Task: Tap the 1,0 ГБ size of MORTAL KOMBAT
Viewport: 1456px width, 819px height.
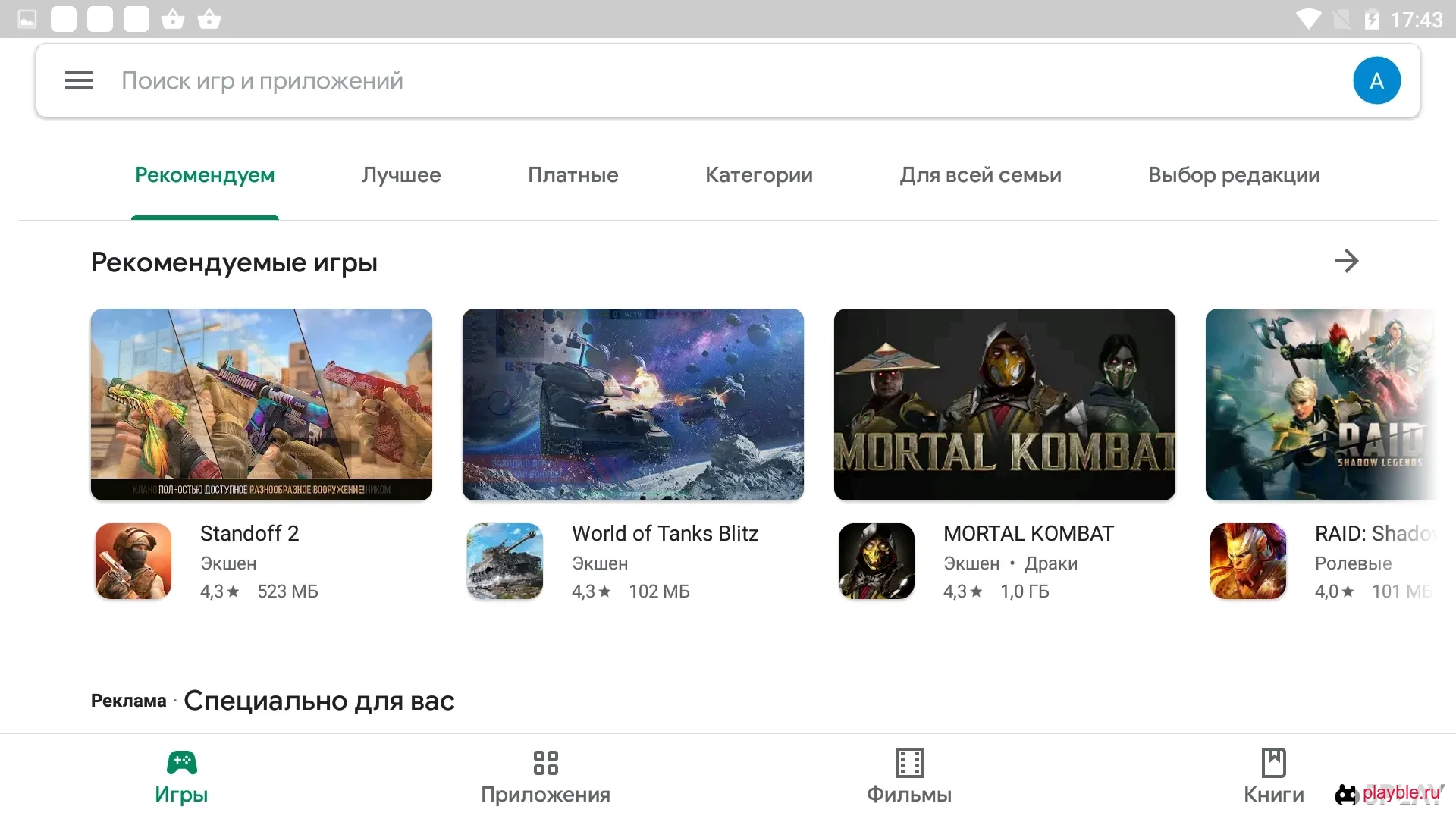Action: [x=1025, y=591]
